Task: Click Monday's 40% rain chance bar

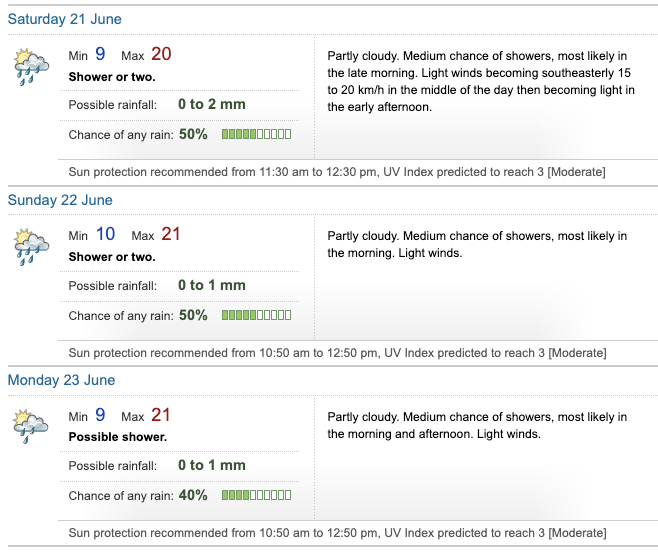Action: coord(256,495)
